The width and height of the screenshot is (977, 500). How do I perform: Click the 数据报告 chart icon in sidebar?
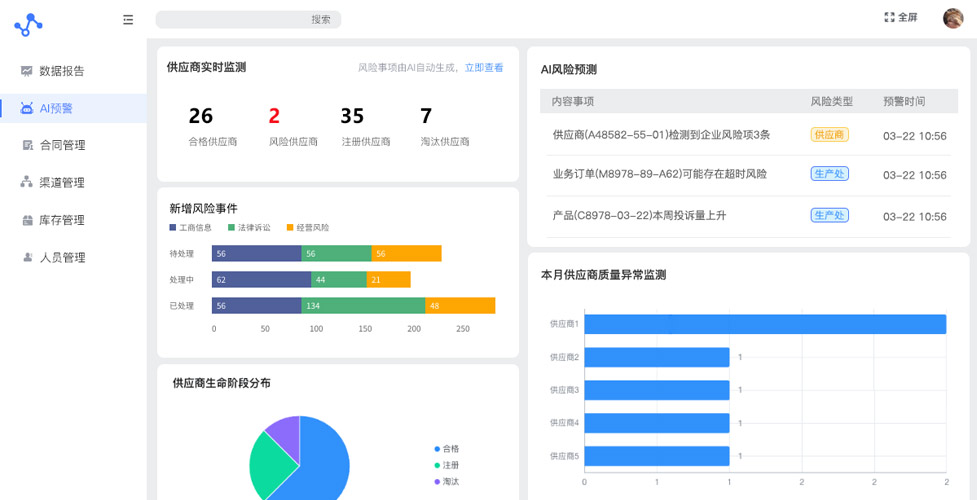(x=27, y=71)
